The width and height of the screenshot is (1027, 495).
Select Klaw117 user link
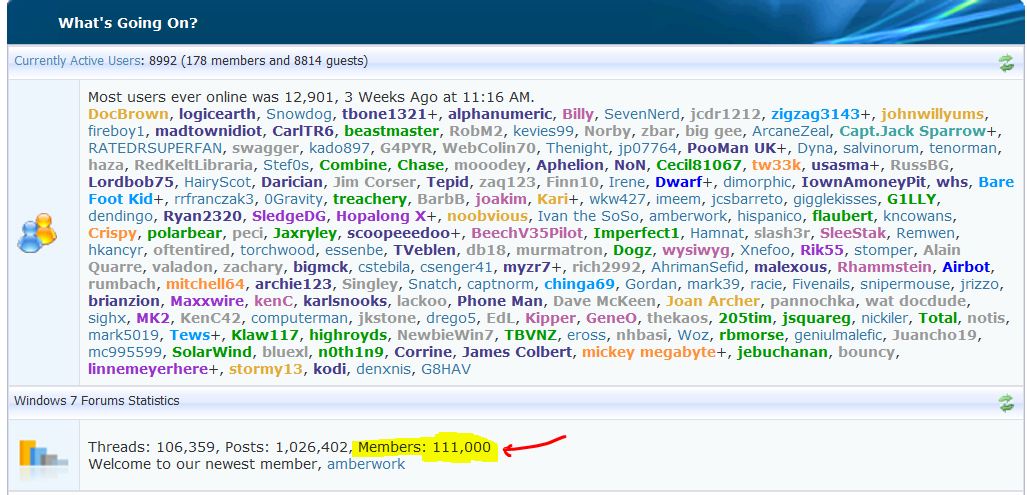264,335
